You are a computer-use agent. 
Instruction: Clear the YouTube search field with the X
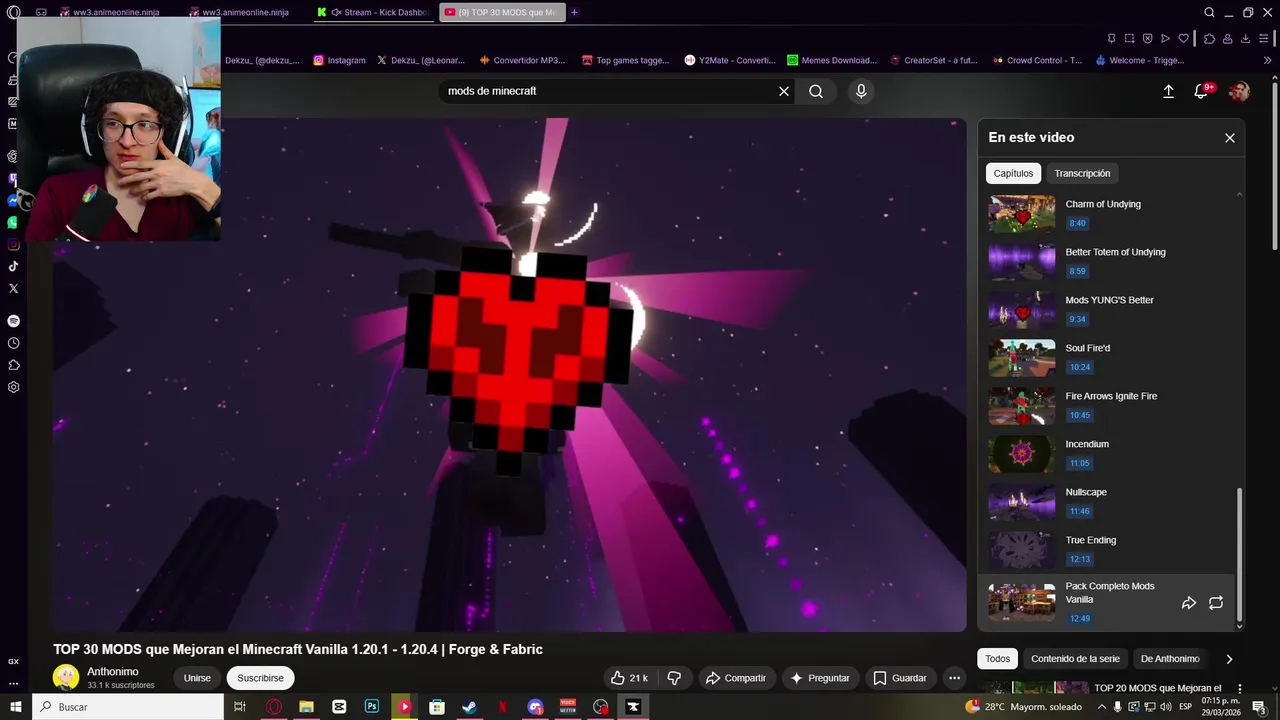pos(784,91)
